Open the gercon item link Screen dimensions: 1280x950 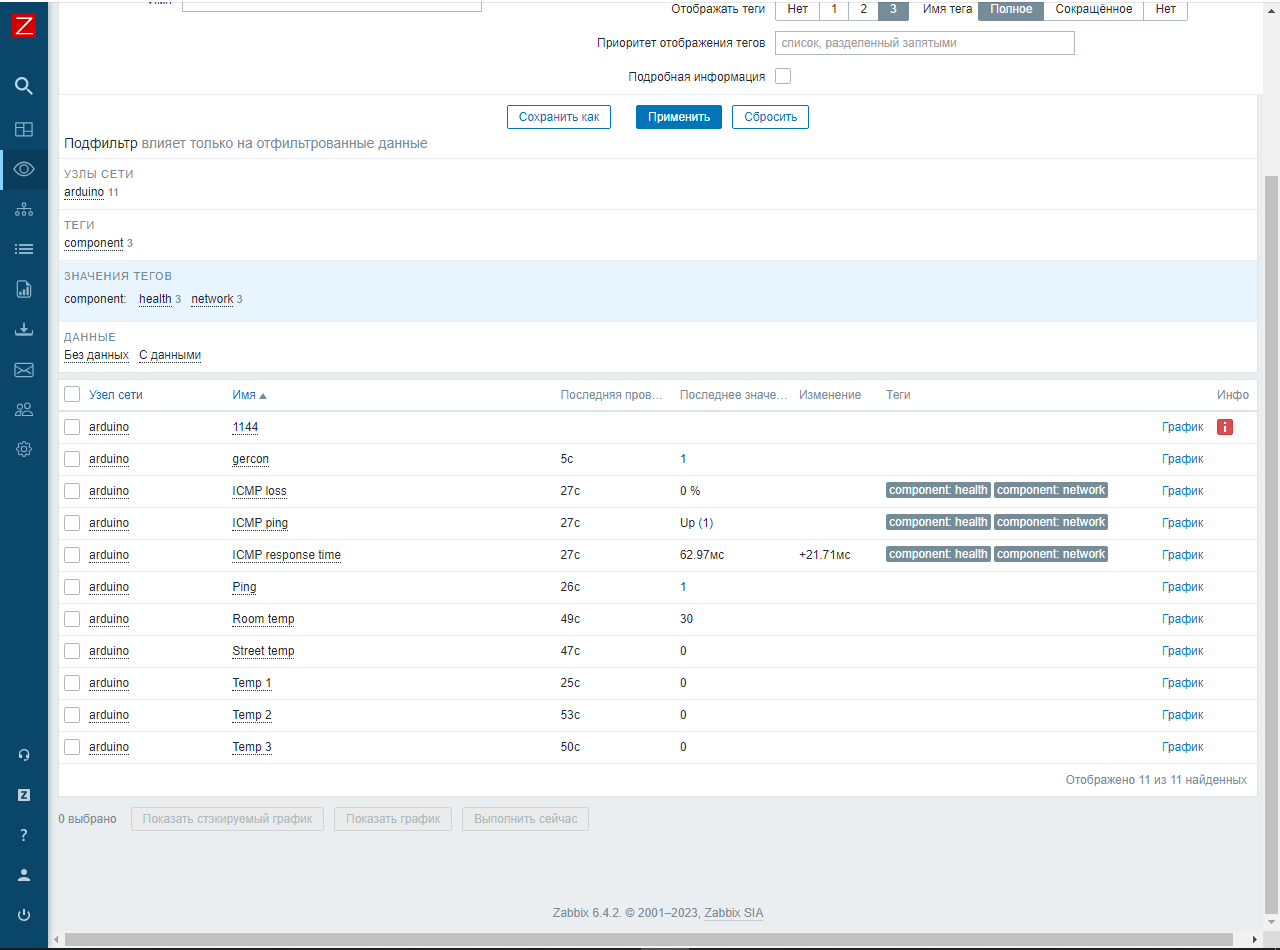pyautogui.click(x=250, y=458)
